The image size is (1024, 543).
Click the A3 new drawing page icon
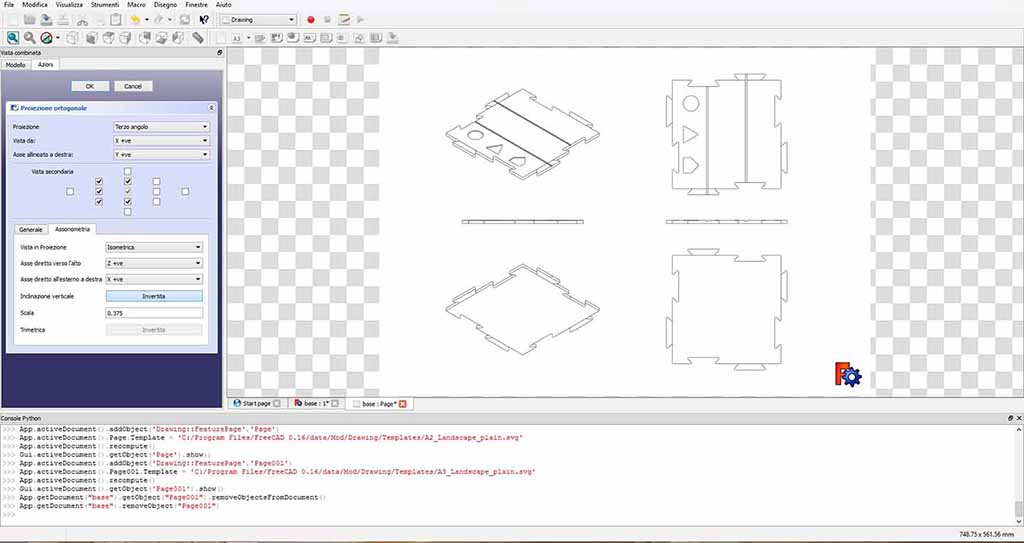pos(238,39)
